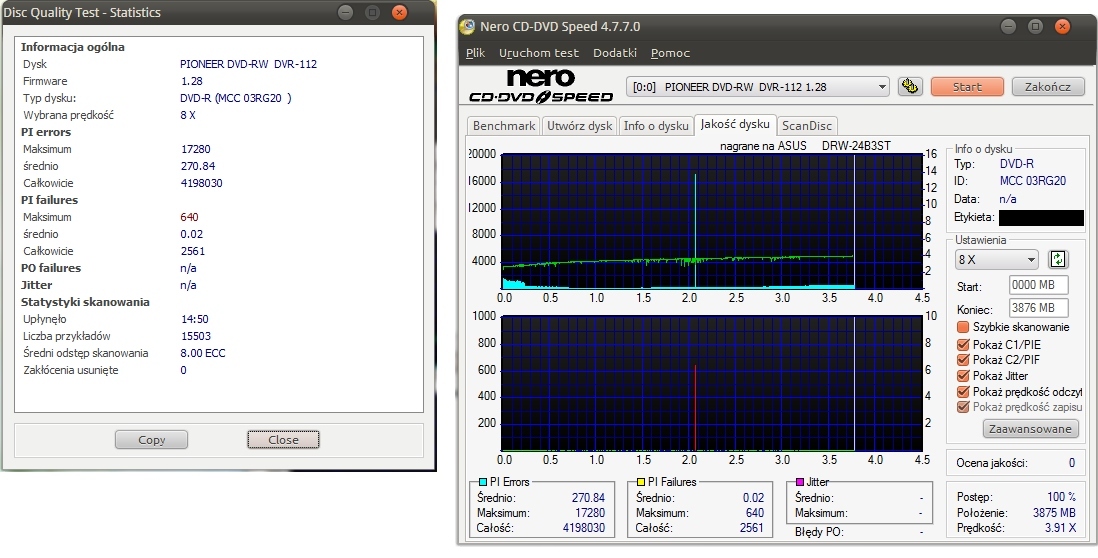
Task: Click the Prędkość value 3.91 X
Action: click(1060, 528)
